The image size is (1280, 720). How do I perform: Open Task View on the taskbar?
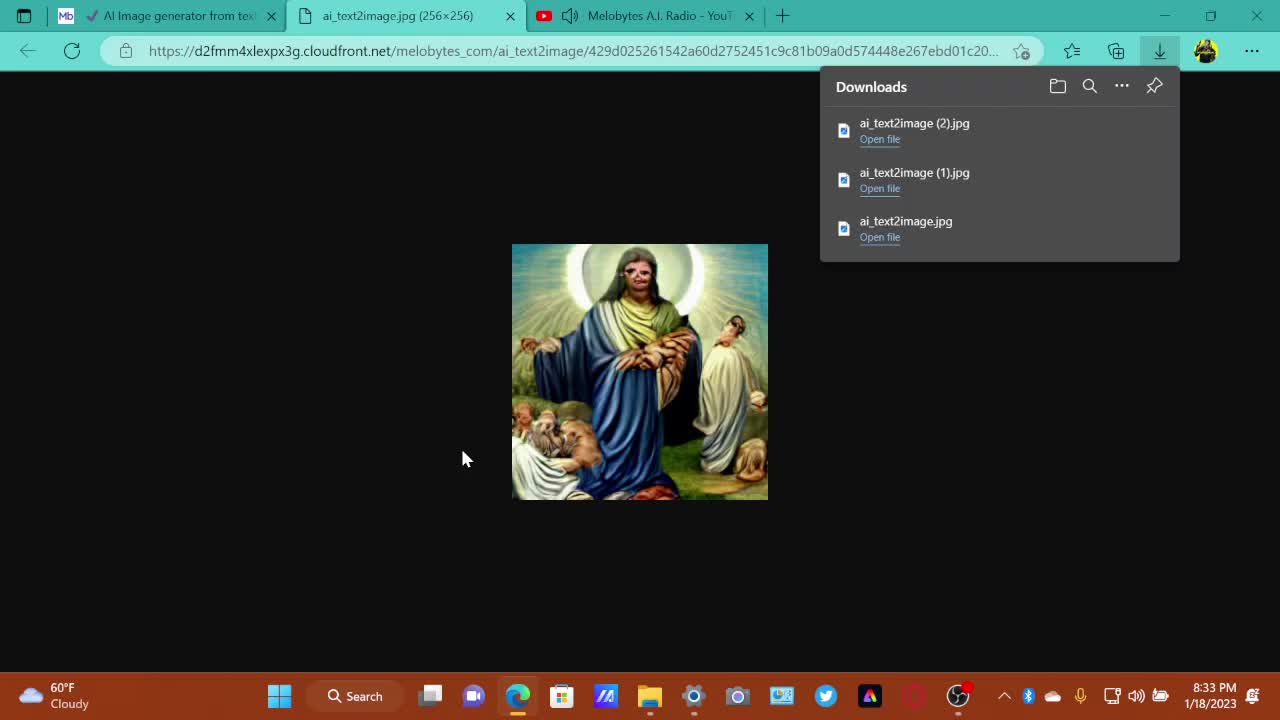[430, 696]
